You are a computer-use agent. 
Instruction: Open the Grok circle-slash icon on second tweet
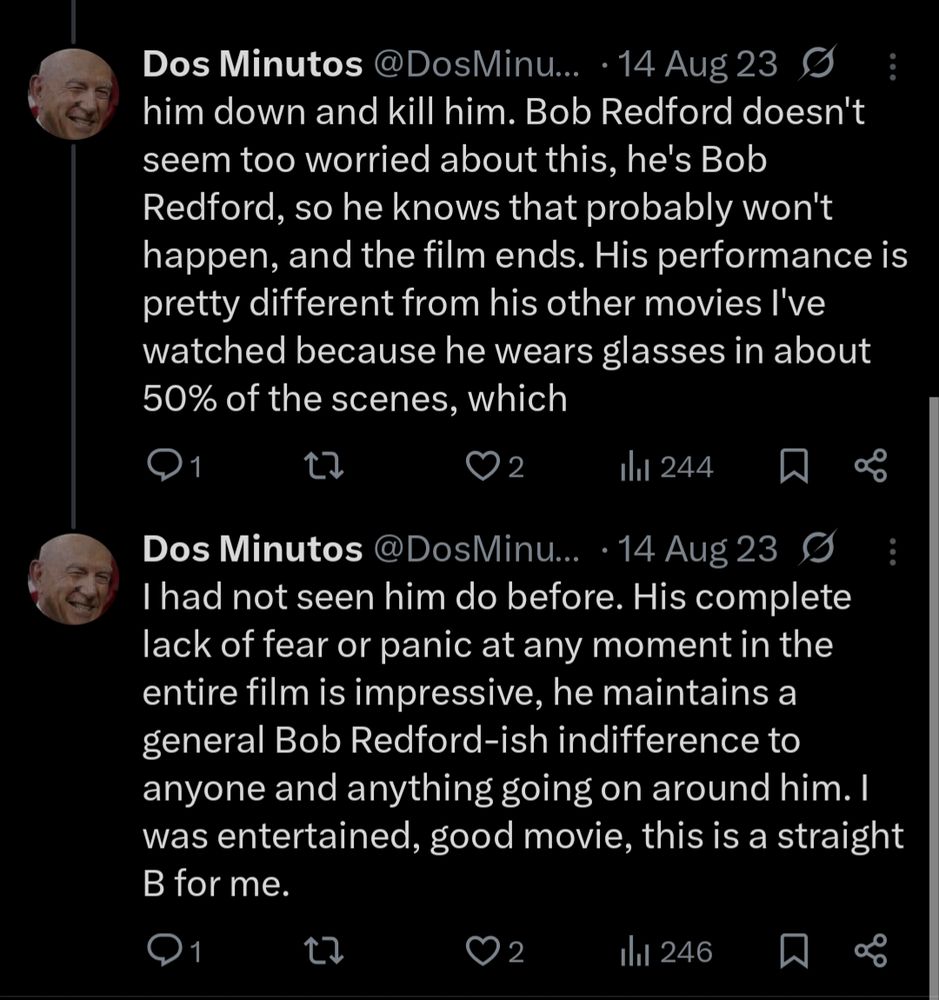coord(819,549)
